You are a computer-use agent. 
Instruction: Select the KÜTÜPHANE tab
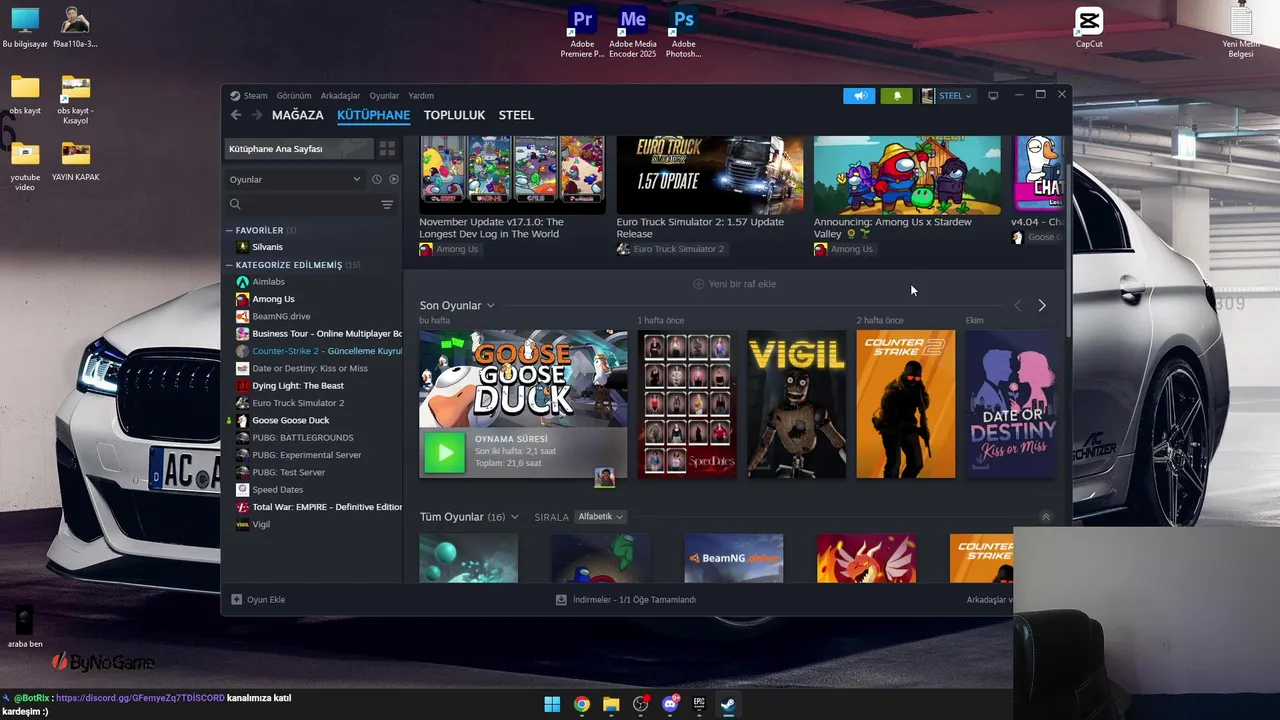[x=373, y=115]
